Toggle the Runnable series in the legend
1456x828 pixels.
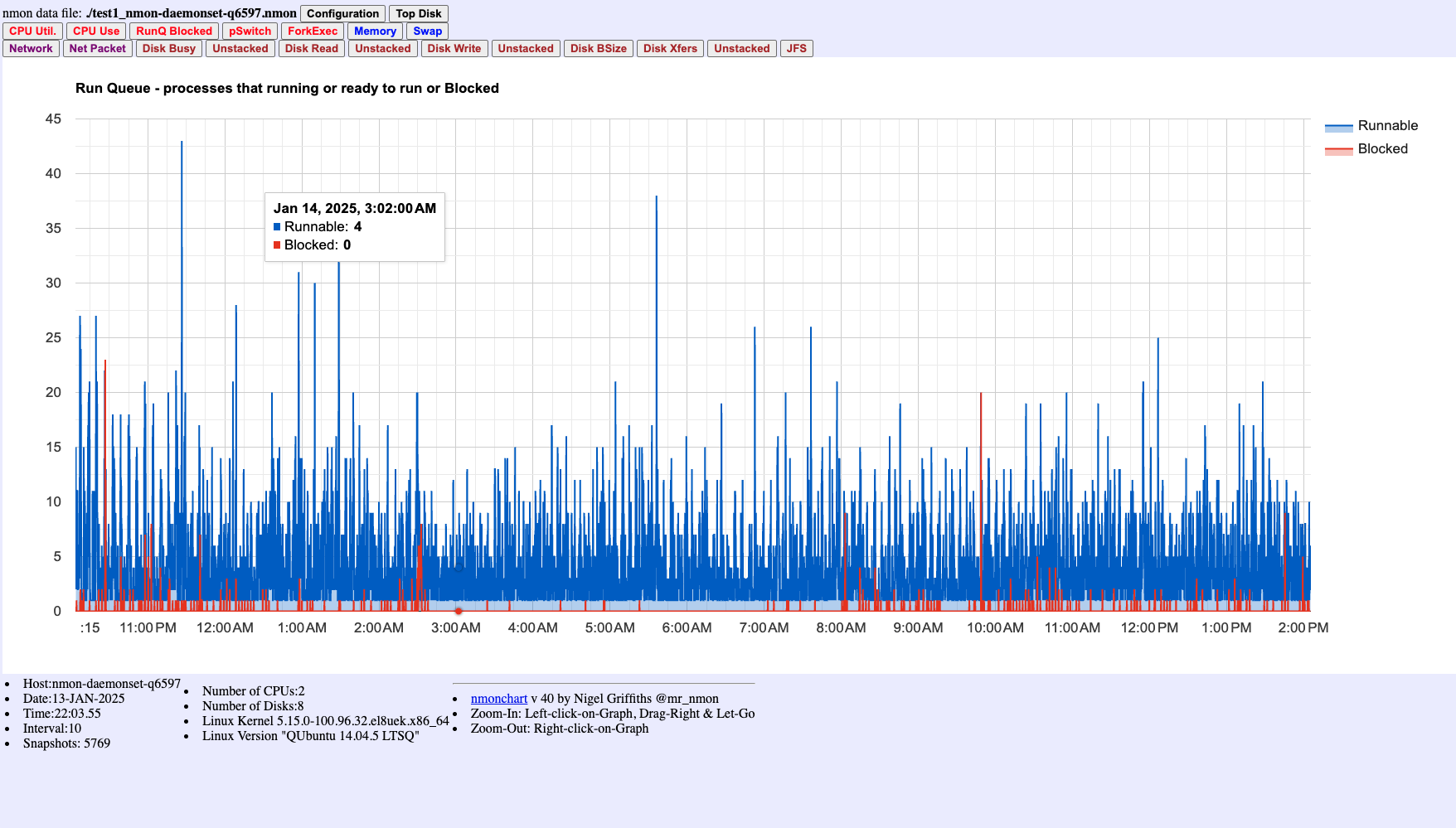1388,125
